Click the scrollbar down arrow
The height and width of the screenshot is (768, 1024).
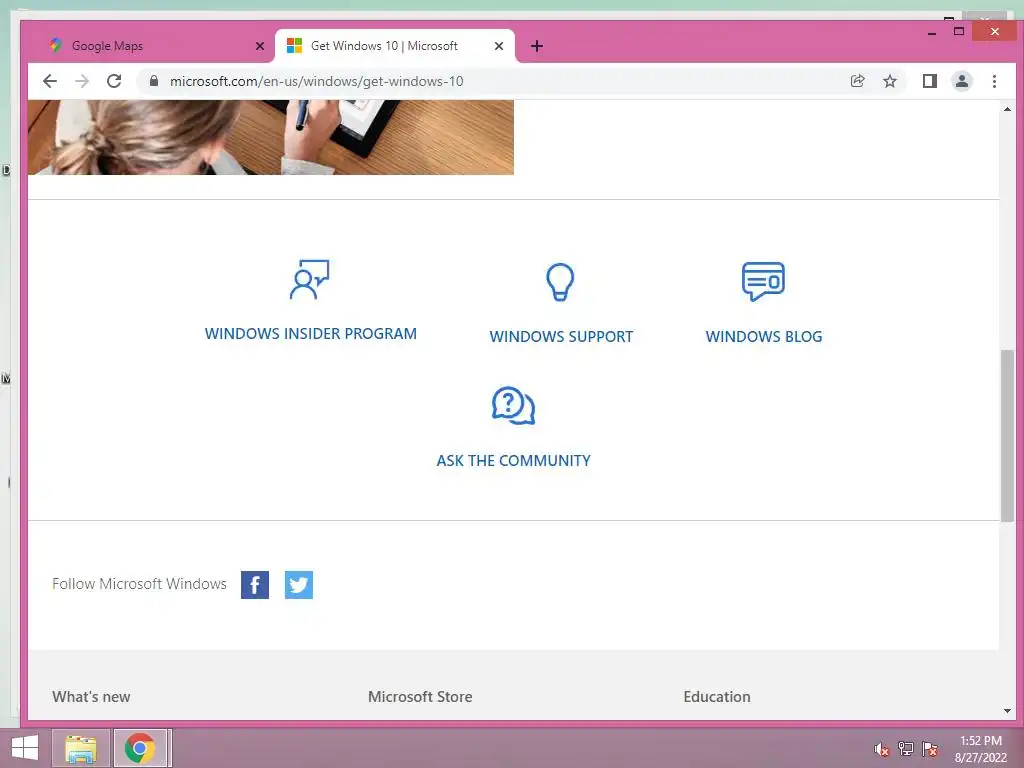tap(1007, 711)
